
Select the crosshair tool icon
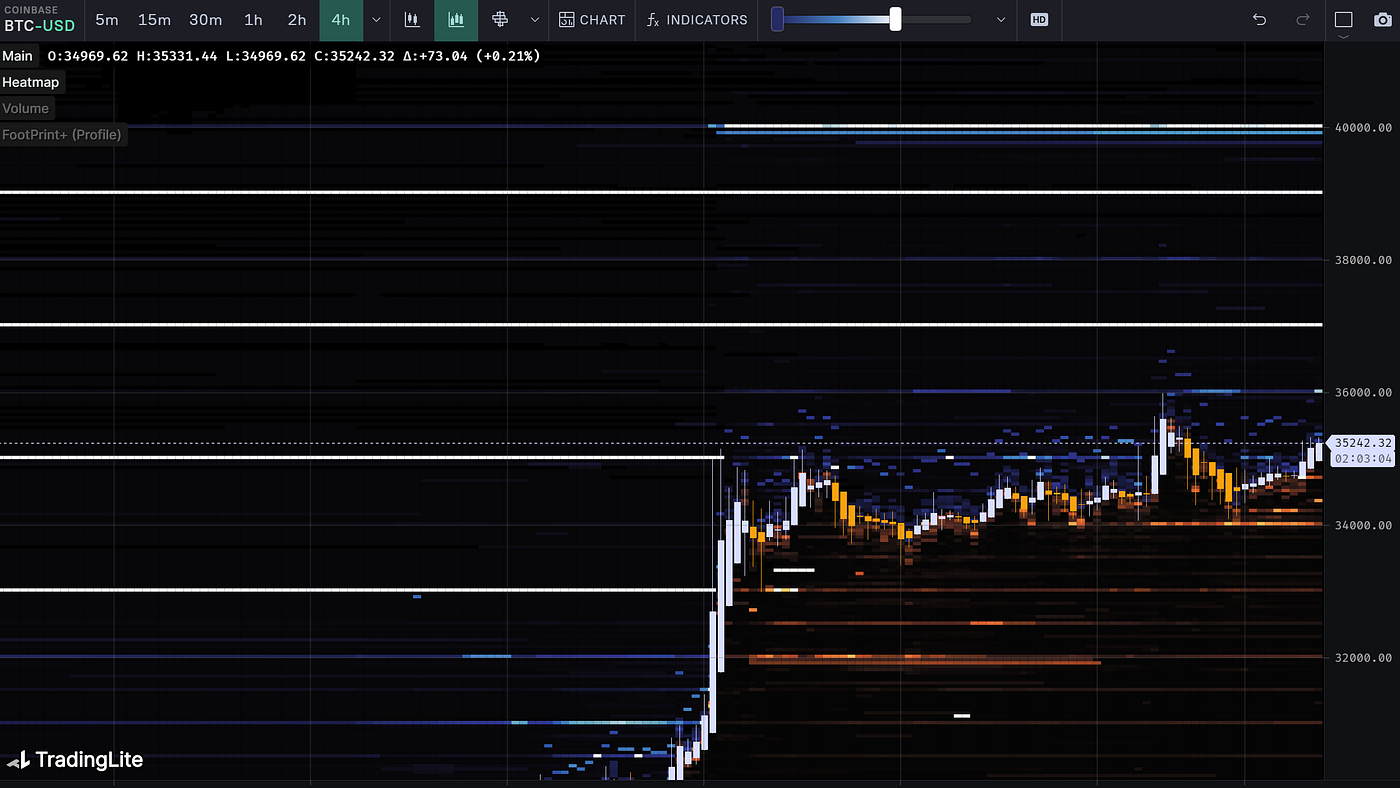500,20
